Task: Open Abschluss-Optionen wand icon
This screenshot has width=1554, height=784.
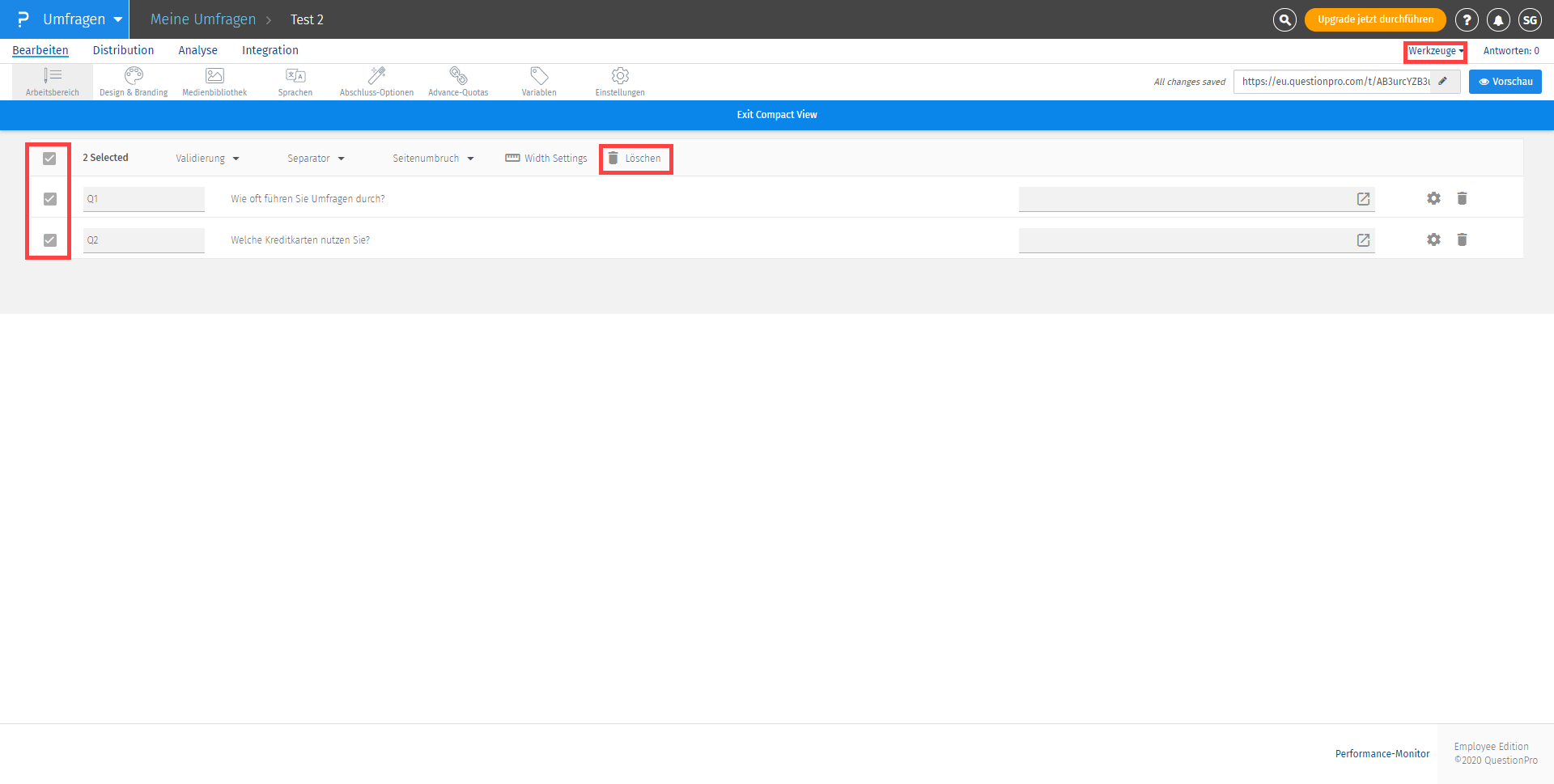Action: (x=376, y=82)
